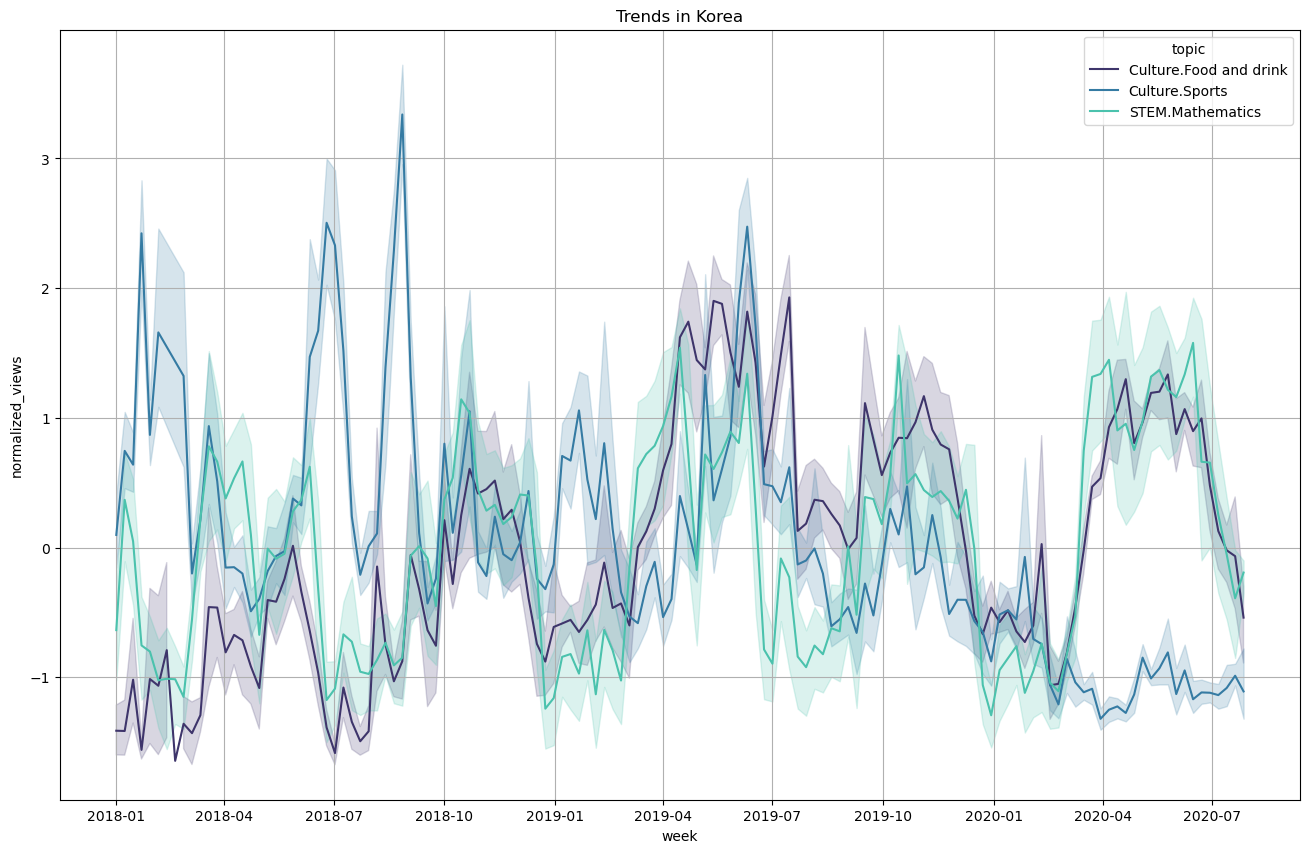1309x853 pixels.
Task: Click the y-axis tick label 1
Action: [48, 418]
